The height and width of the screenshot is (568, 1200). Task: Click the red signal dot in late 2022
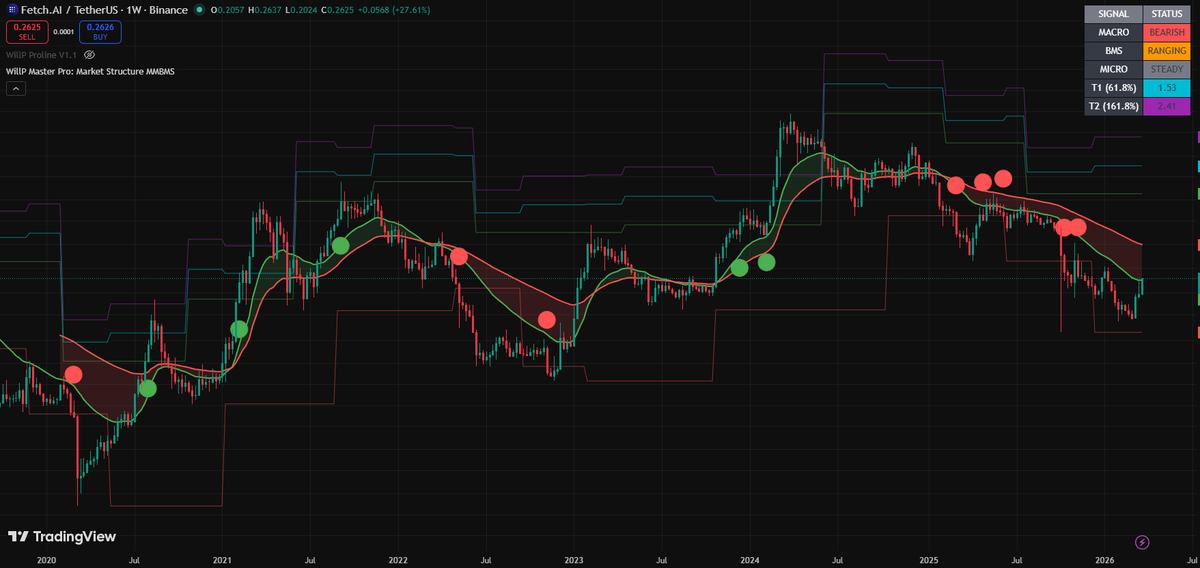pyautogui.click(x=547, y=320)
